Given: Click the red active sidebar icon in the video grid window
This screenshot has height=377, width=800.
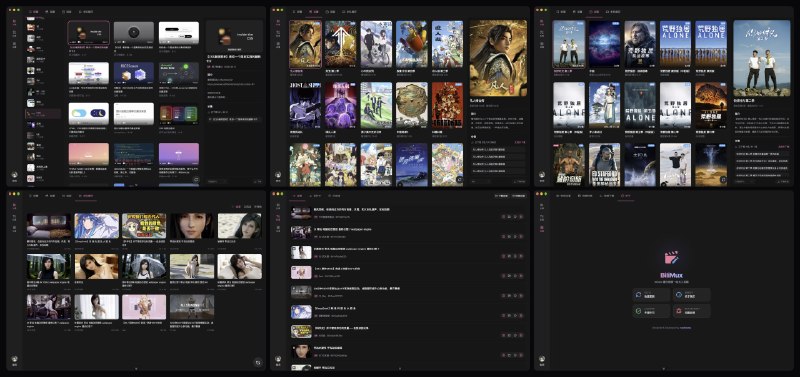Looking at the screenshot, I should (14, 207).
